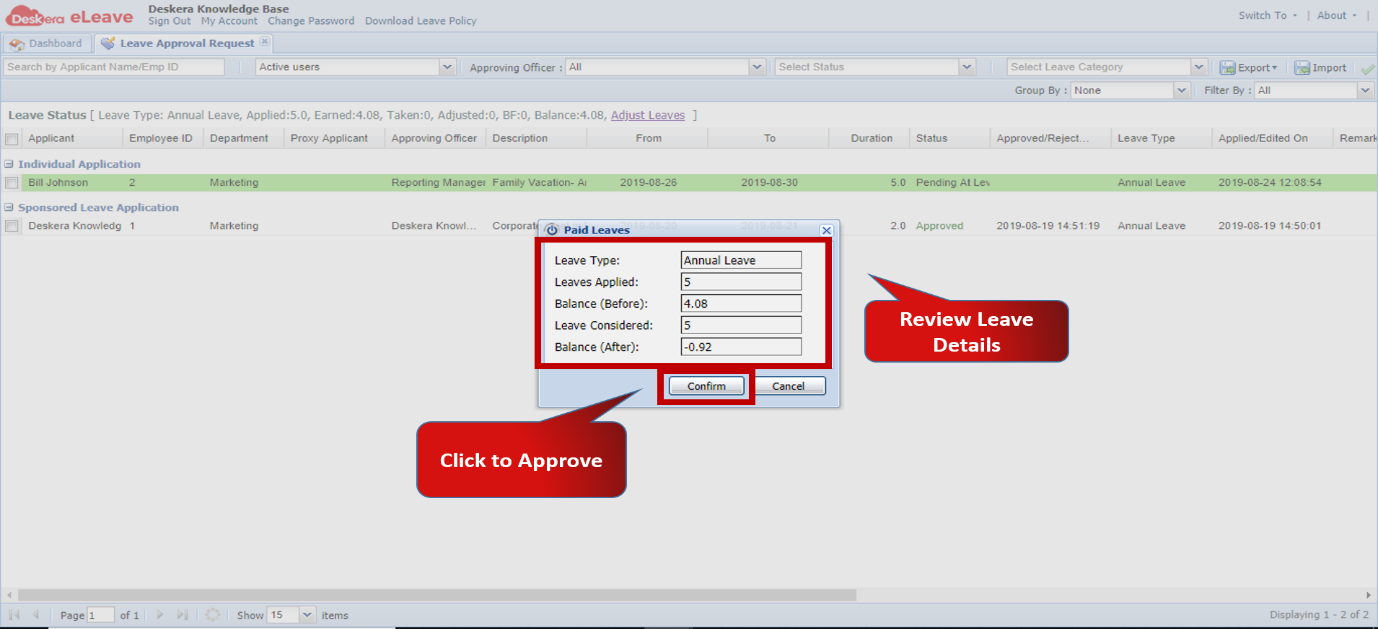
Task: Click Change Password link
Action: (x=311, y=21)
